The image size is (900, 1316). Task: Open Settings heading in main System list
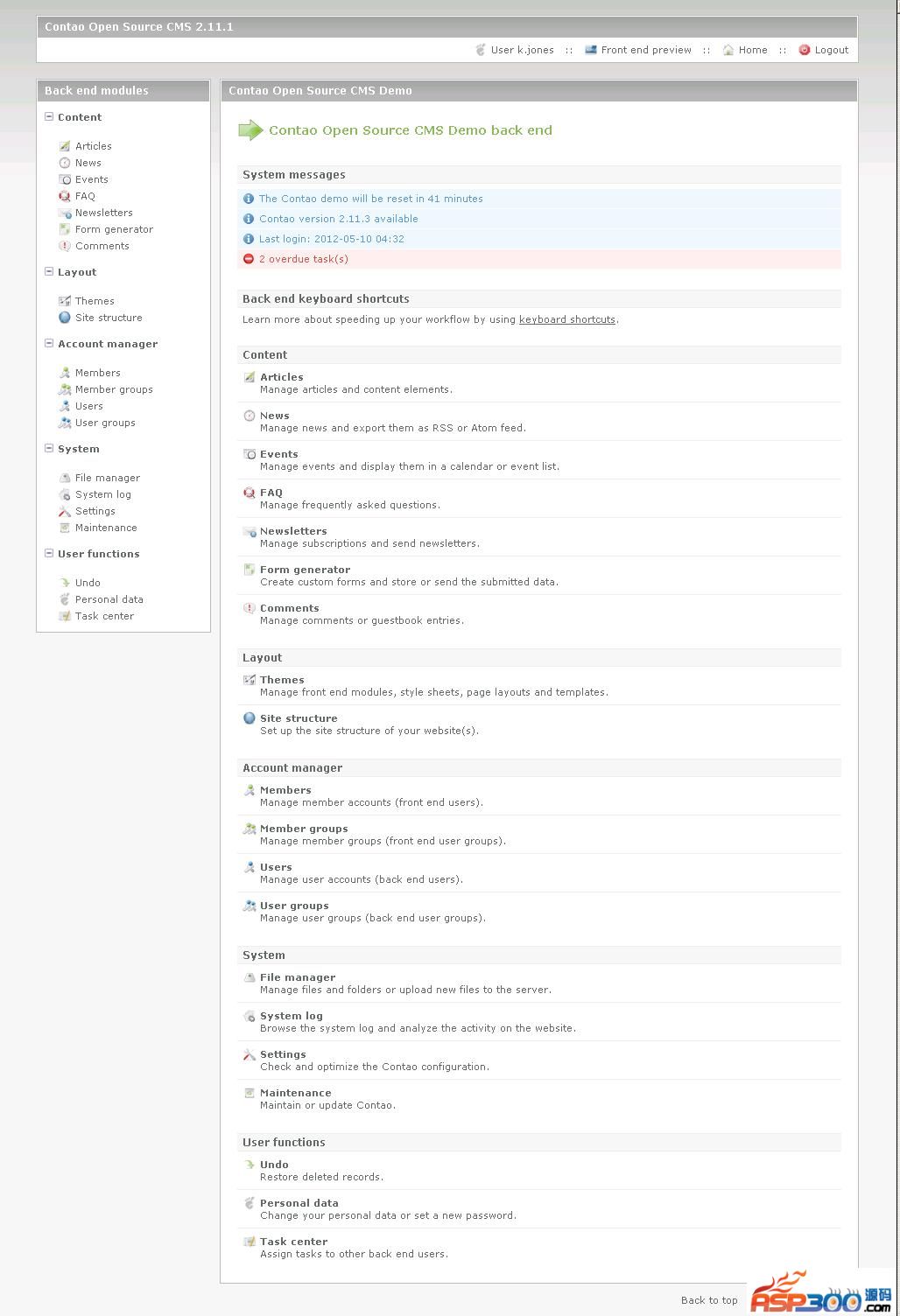283,1054
